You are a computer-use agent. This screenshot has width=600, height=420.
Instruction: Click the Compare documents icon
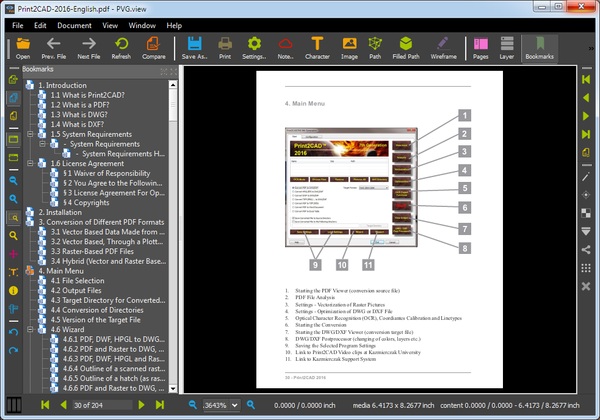tap(154, 46)
